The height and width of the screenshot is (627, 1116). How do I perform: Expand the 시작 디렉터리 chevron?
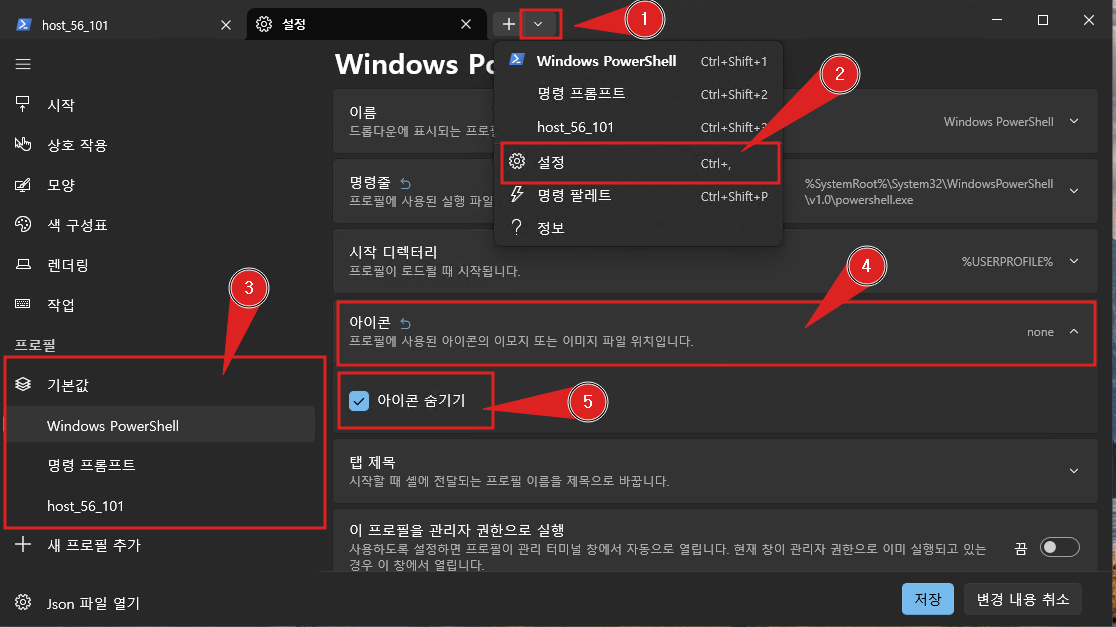[1074, 261]
